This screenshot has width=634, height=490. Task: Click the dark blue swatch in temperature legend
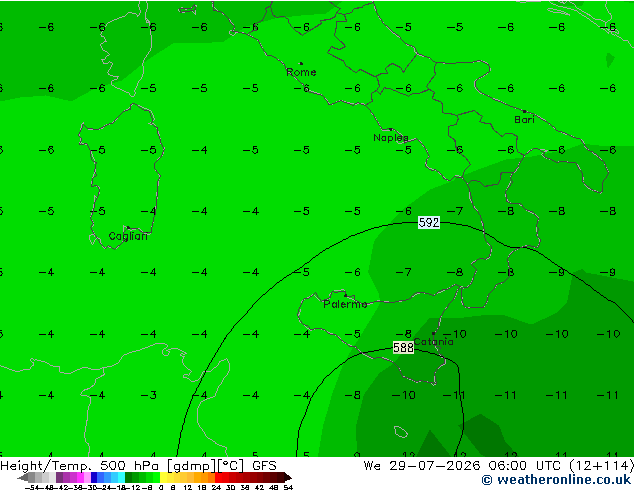(94, 478)
